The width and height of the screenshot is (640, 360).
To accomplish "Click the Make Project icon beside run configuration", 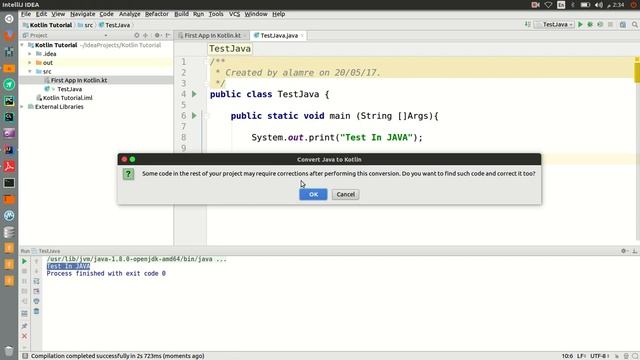I will 528,24.
